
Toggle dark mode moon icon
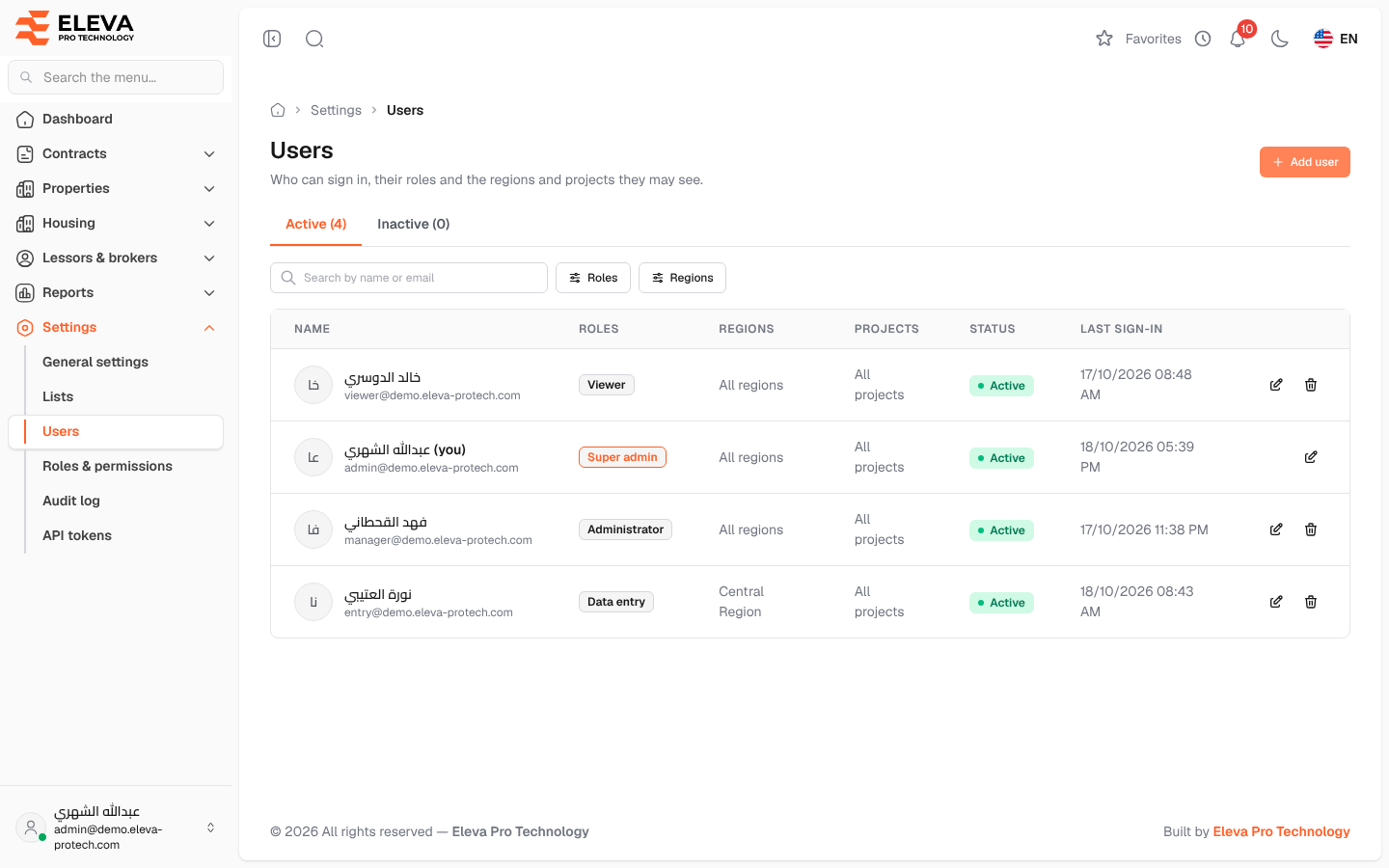click(x=1280, y=39)
